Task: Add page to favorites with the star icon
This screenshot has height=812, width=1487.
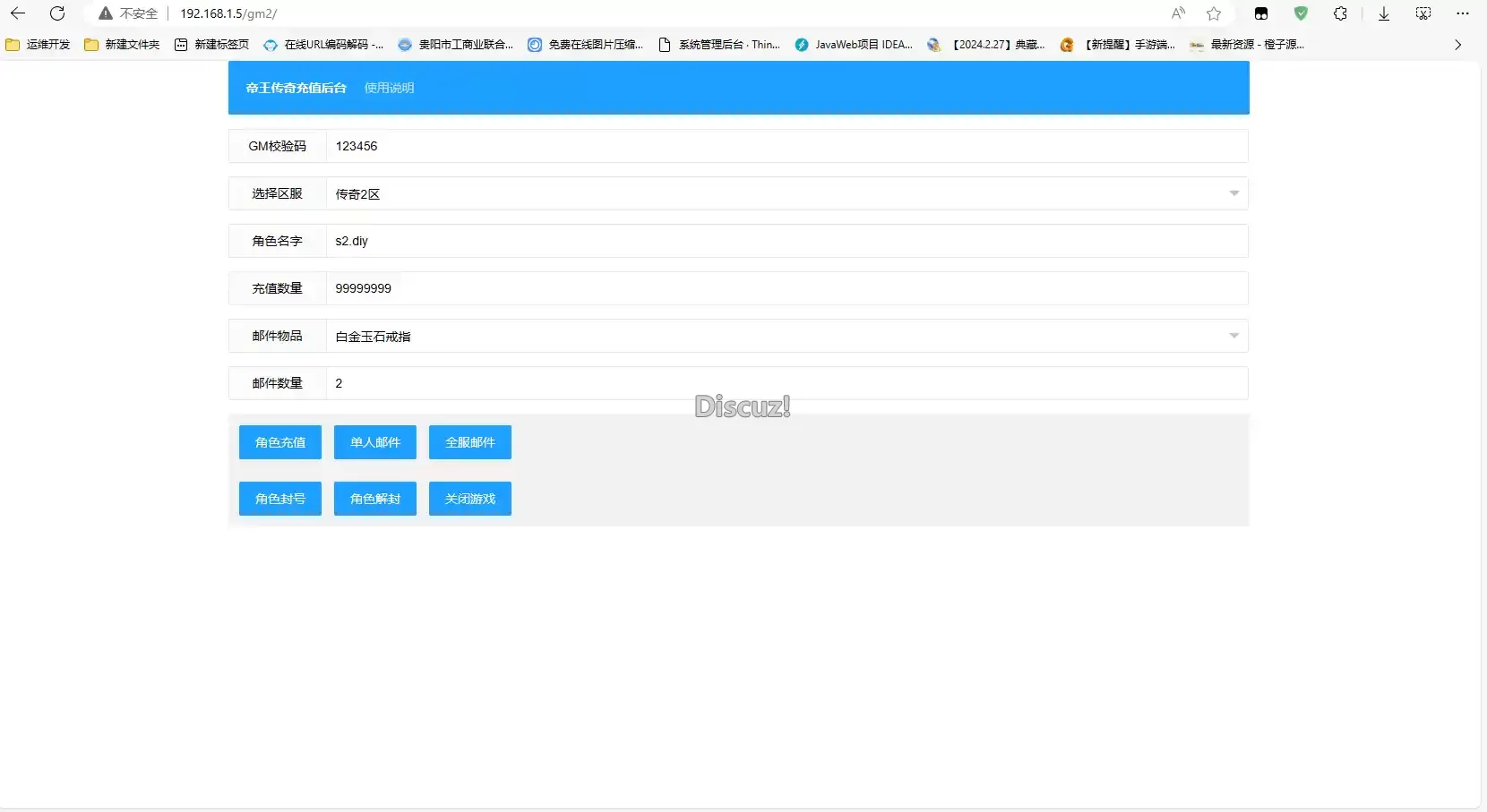Action: (1214, 13)
